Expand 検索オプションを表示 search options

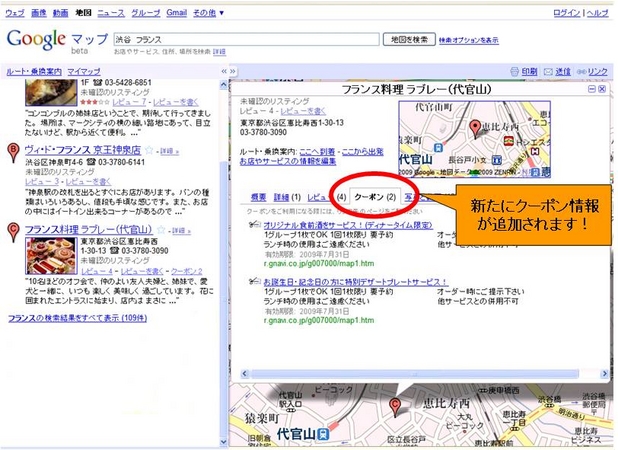[x=470, y=40]
